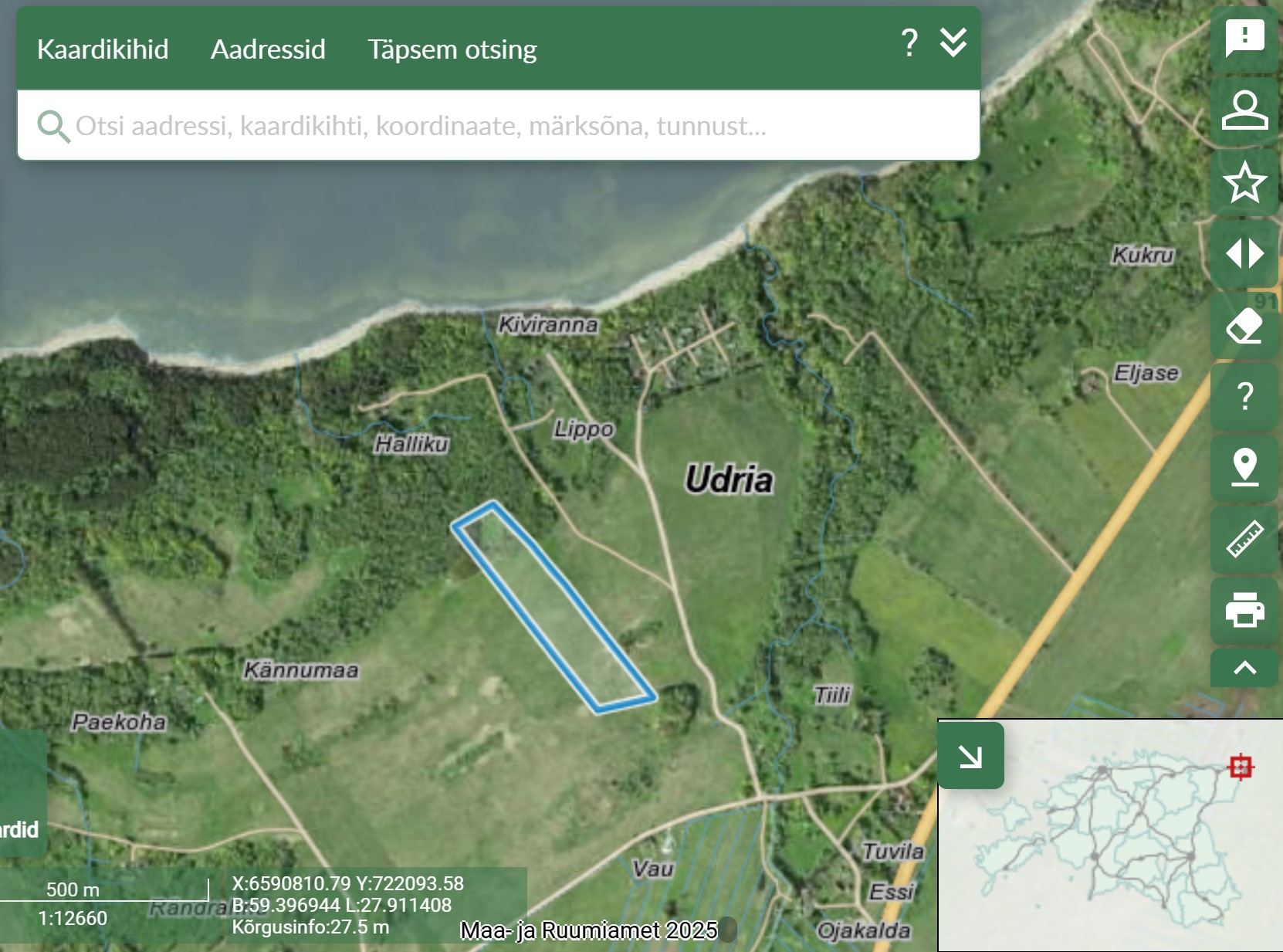This screenshot has width=1283, height=952.
Task: Open the partially hidden left side panel tab
Action: tap(22, 794)
